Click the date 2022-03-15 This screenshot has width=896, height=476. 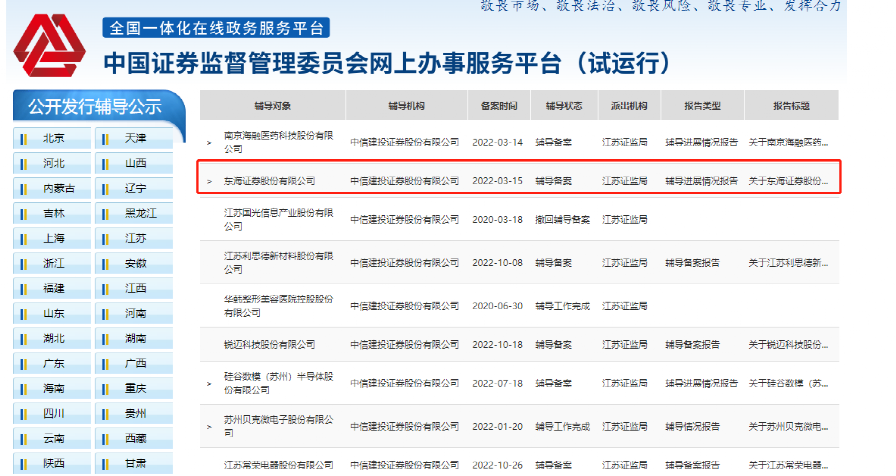[x=497, y=181]
